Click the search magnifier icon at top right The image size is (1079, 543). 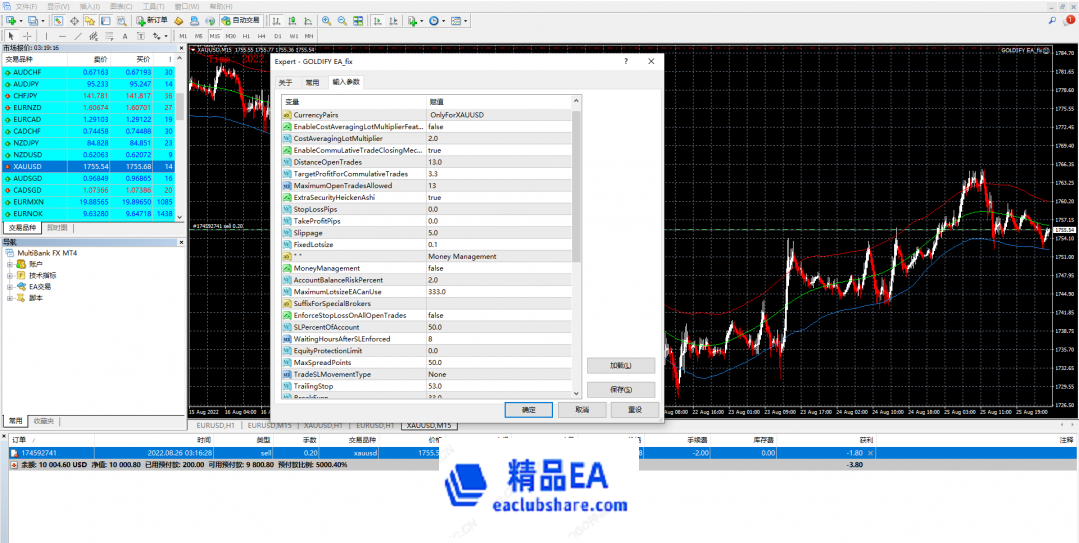click(x=1053, y=21)
